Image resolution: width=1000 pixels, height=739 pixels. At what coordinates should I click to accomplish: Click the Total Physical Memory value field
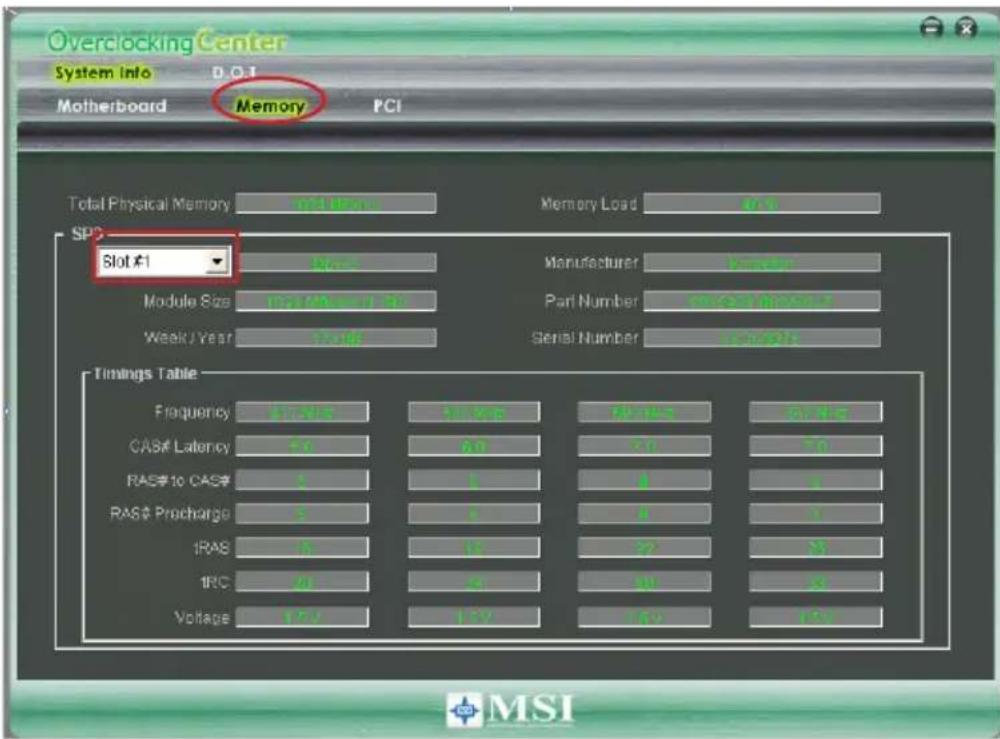[x=336, y=204]
